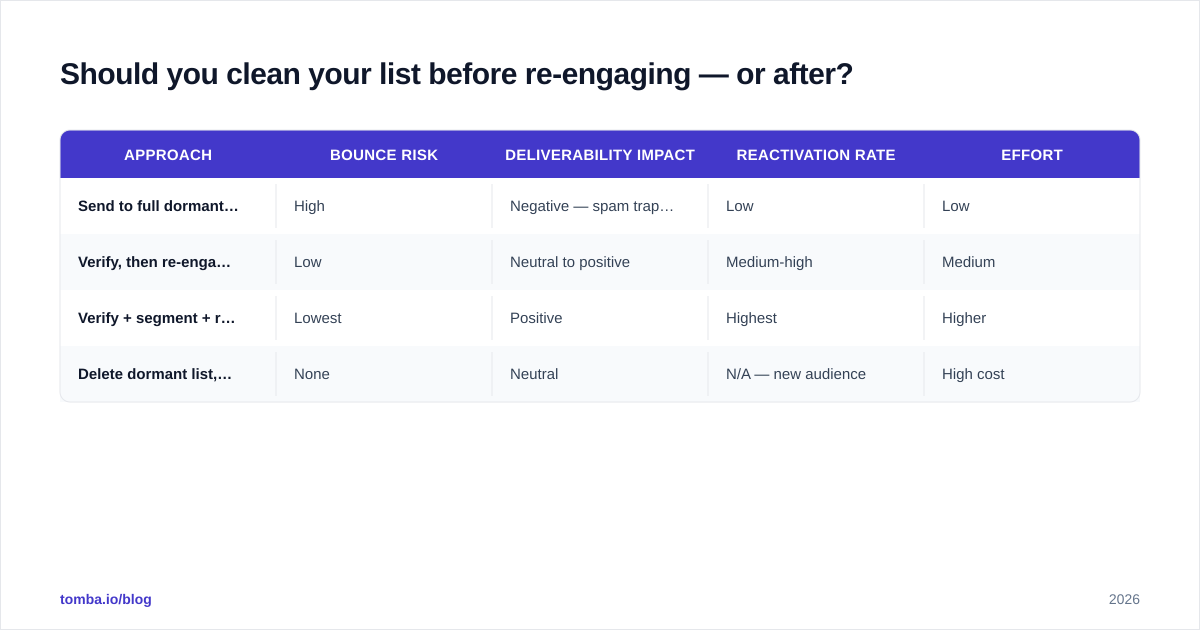Select the 'Verify, then re-enga…' cell
The width and height of the screenshot is (1200, 630).
(x=168, y=262)
